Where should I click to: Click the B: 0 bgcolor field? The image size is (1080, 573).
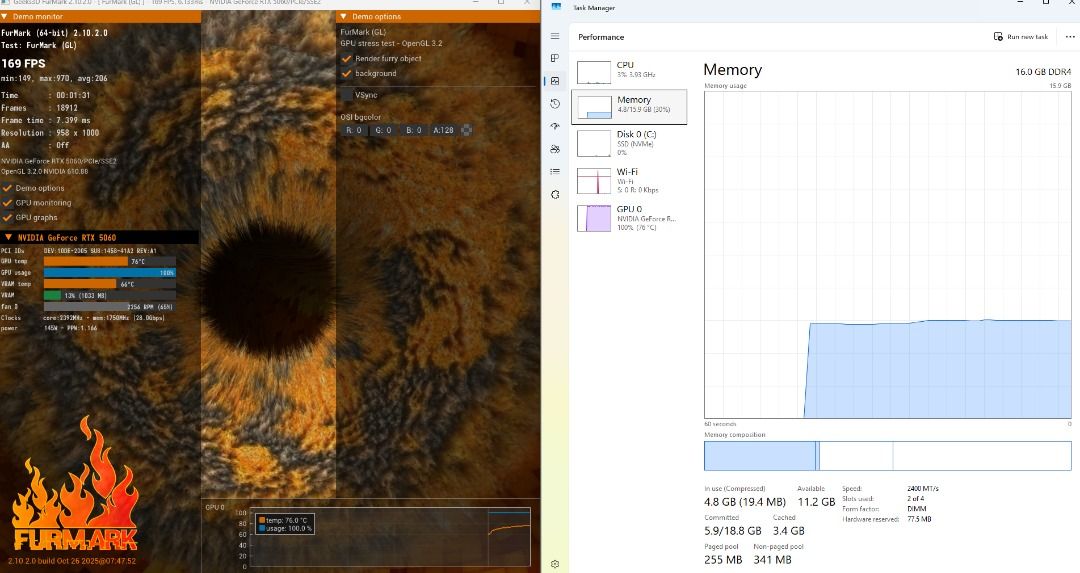tap(414, 130)
